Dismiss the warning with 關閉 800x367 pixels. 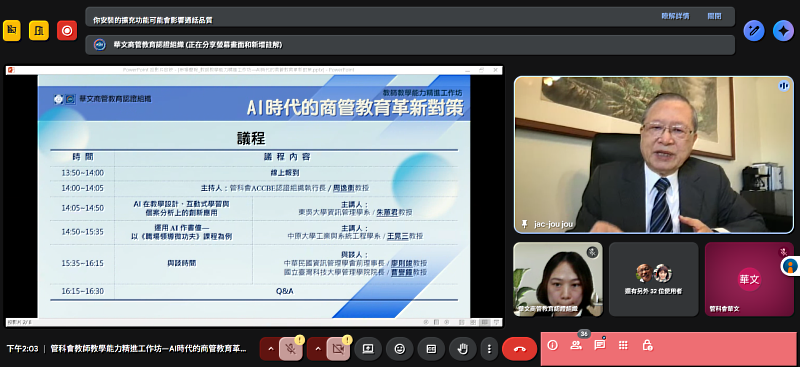tap(714, 16)
